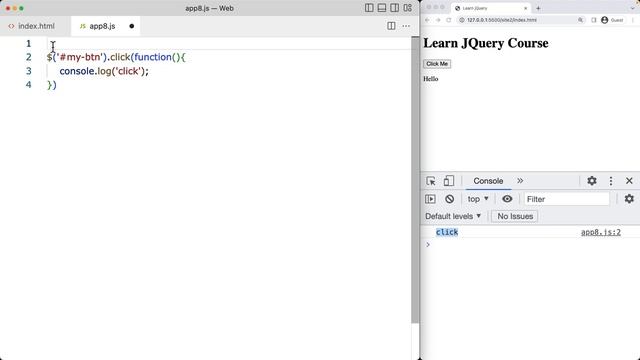Screen dimensions: 640x360
Task: Open Customize Layout icon in VS Code
Action: [x=407, y=8]
